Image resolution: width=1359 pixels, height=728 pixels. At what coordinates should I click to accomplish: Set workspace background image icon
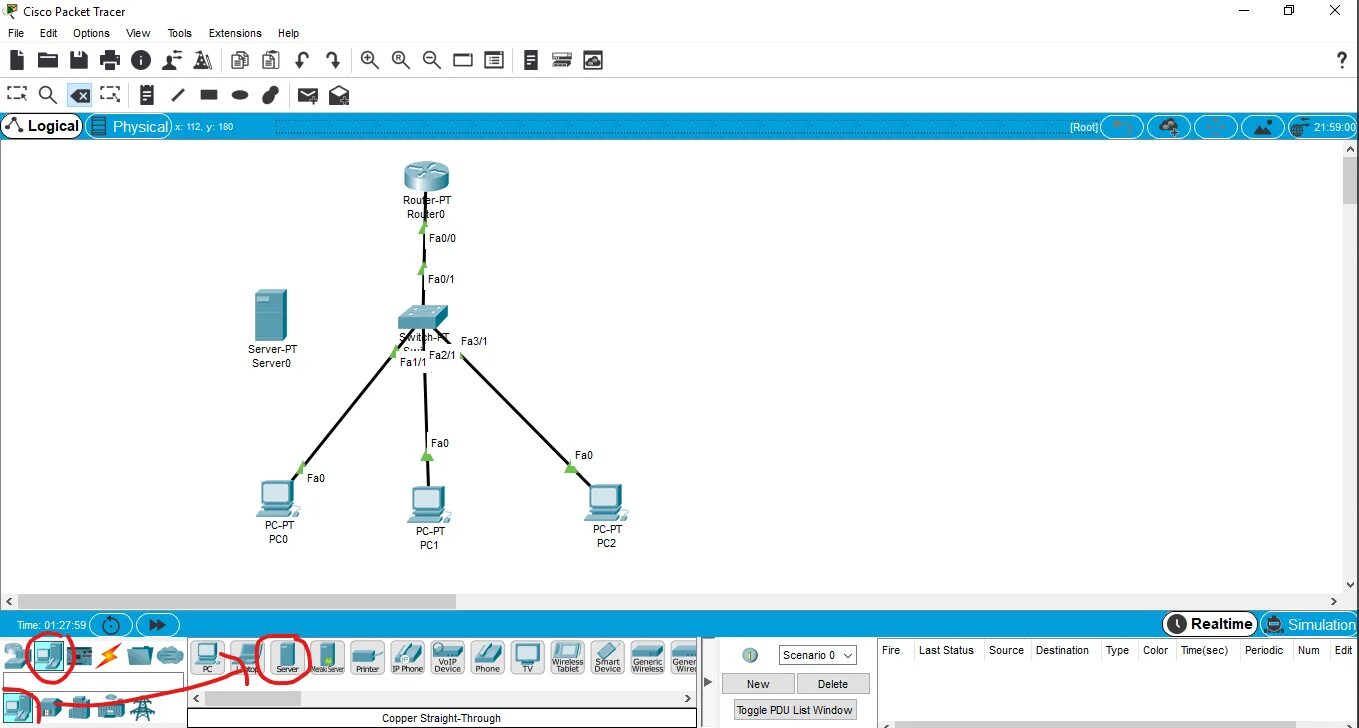(1263, 127)
